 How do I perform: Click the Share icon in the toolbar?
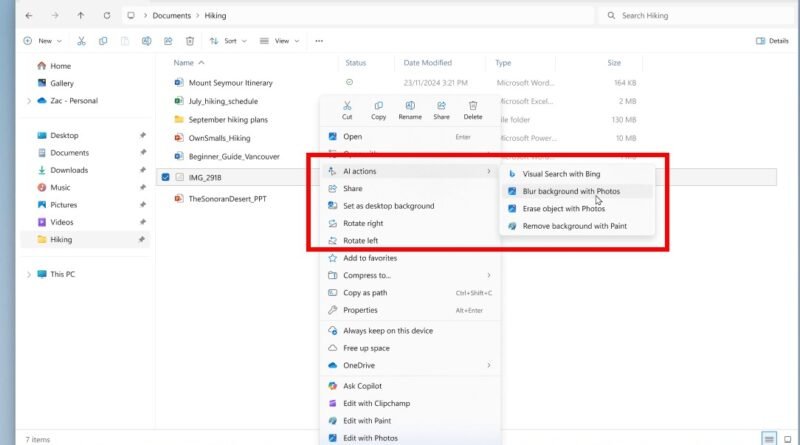168,41
